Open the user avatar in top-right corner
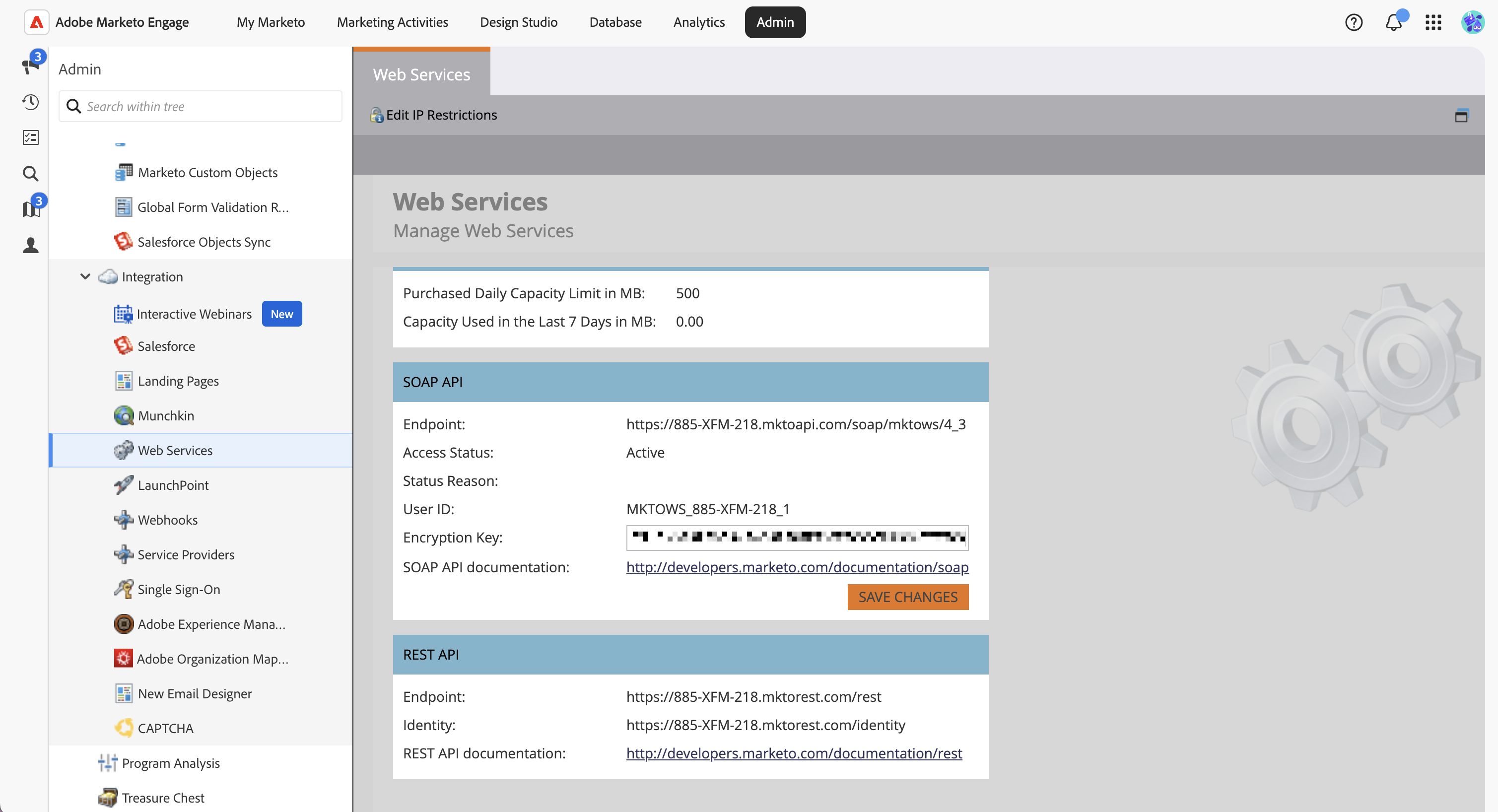1498x812 pixels. [x=1472, y=22]
